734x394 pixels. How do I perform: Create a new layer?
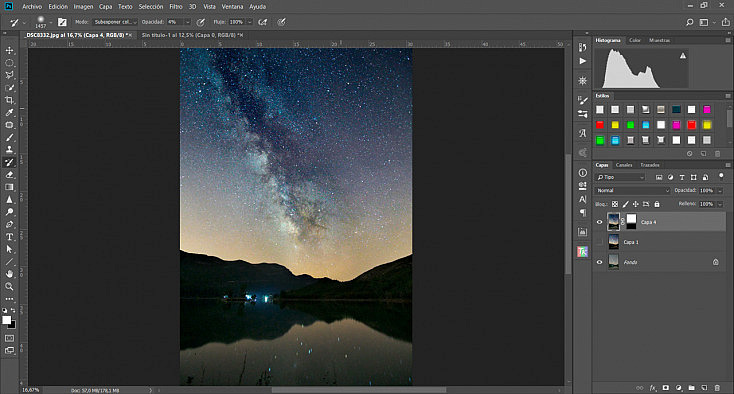(x=704, y=388)
